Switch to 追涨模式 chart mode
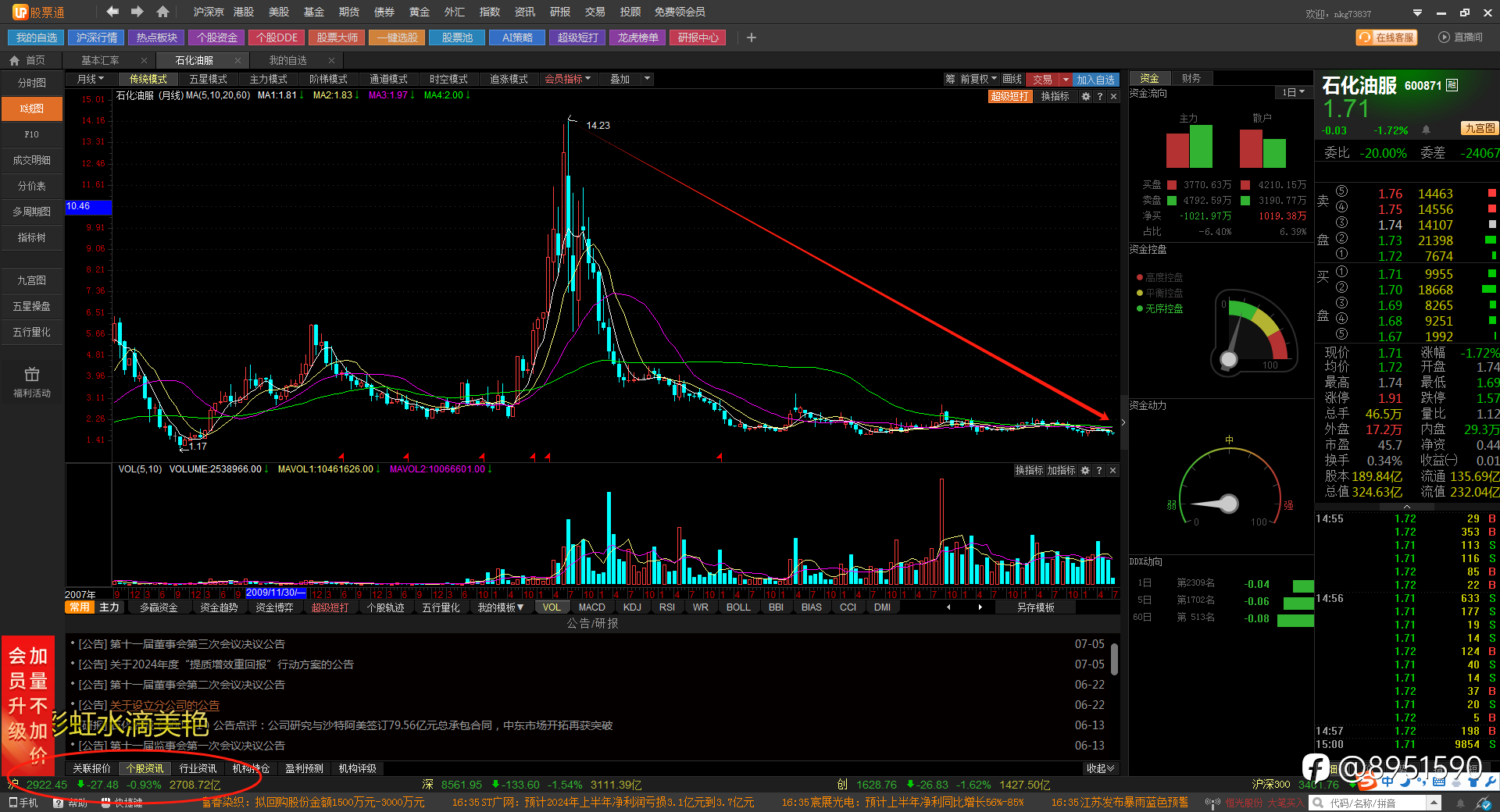 click(509, 79)
